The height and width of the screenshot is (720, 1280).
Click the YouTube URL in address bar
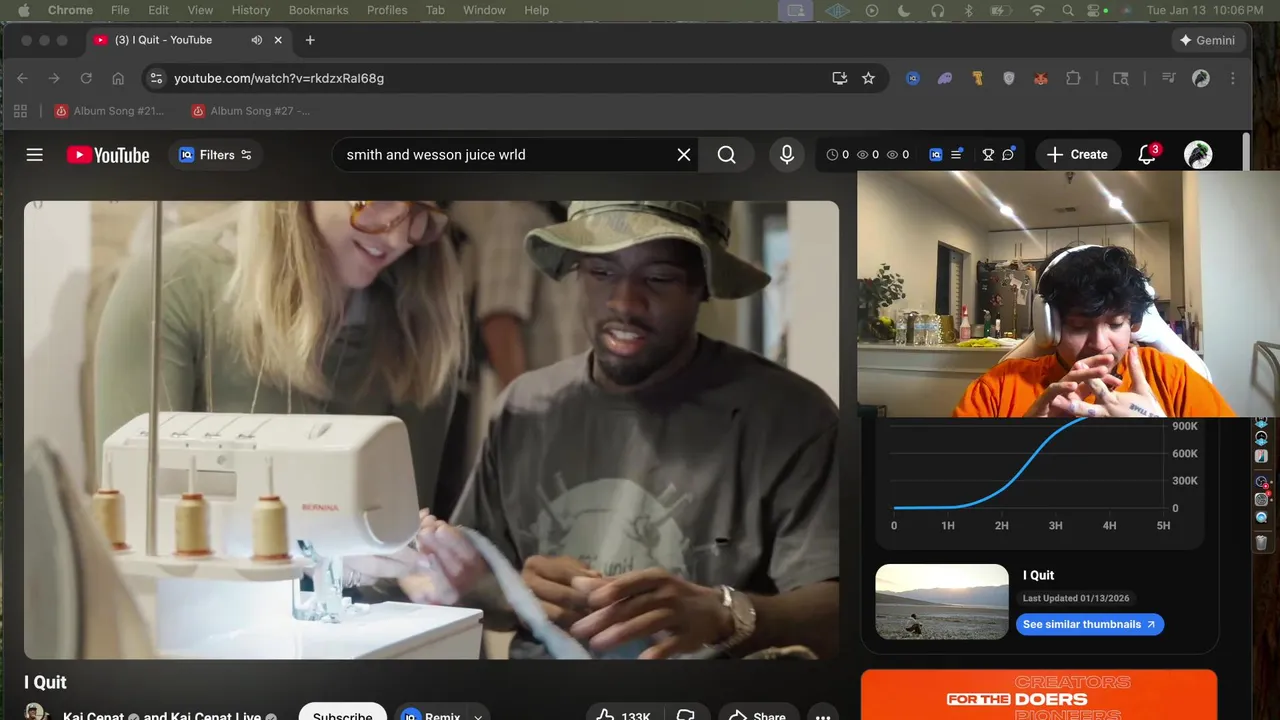279,78
